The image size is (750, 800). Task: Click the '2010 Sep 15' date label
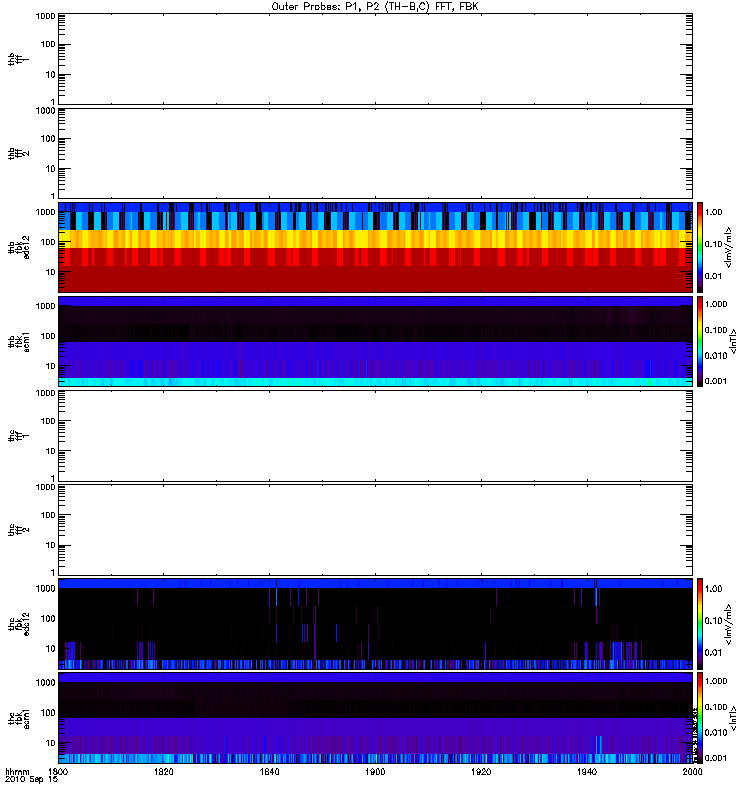[x=31, y=780]
